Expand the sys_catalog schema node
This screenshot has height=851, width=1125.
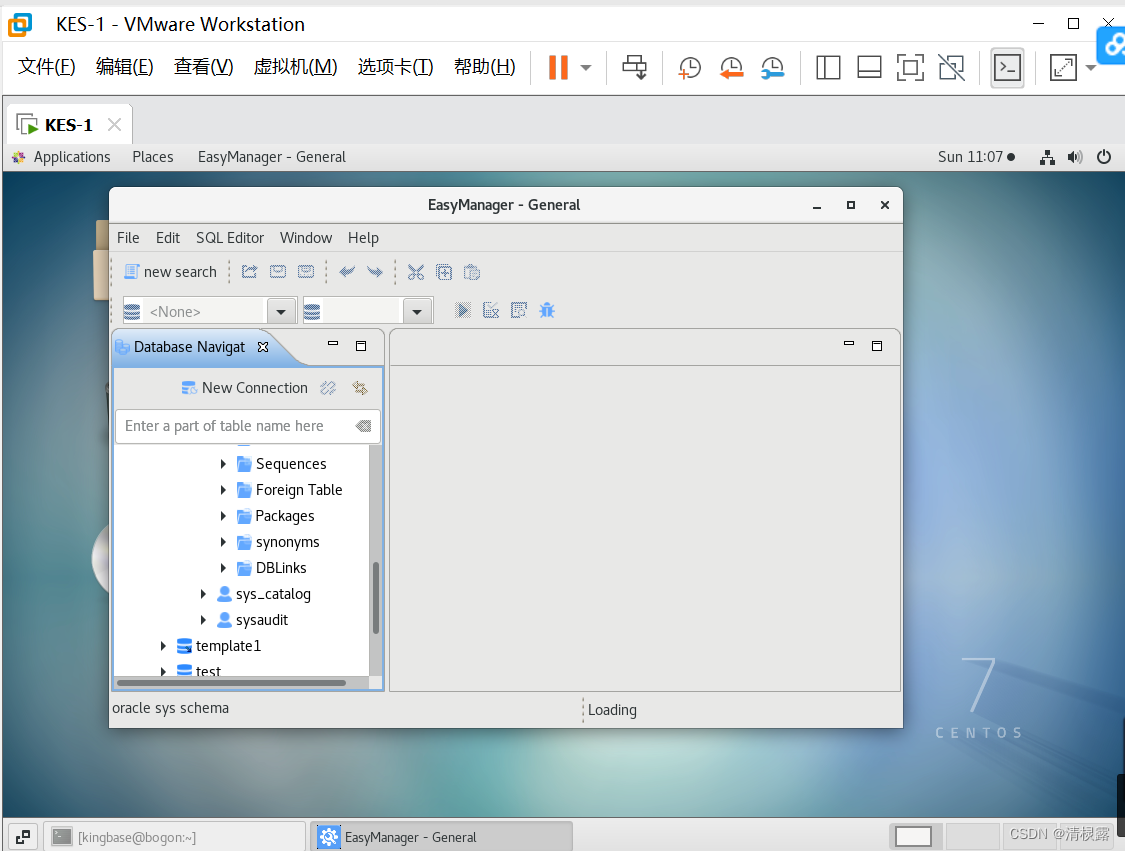click(x=203, y=594)
